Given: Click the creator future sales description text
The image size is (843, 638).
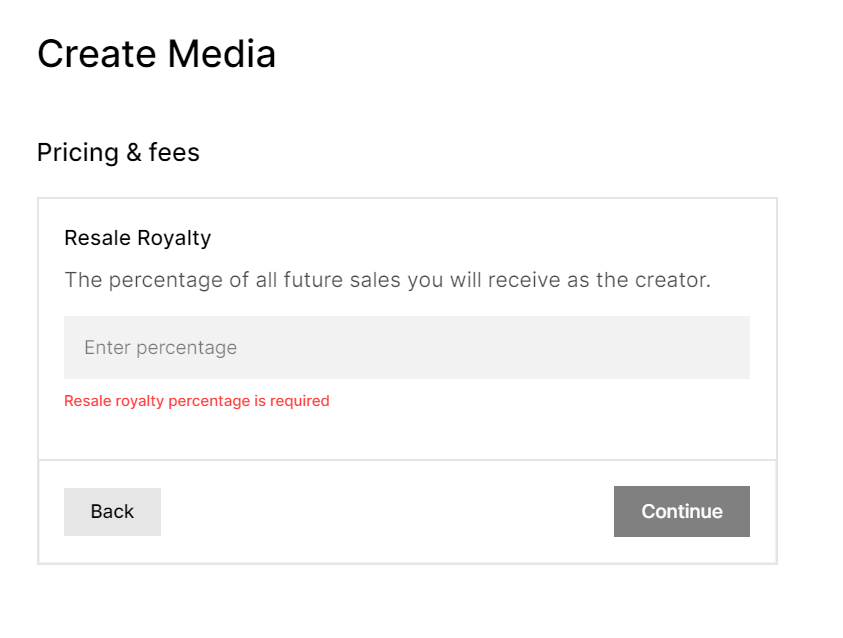Looking at the screenshot, I should click(x=387, y=280).
